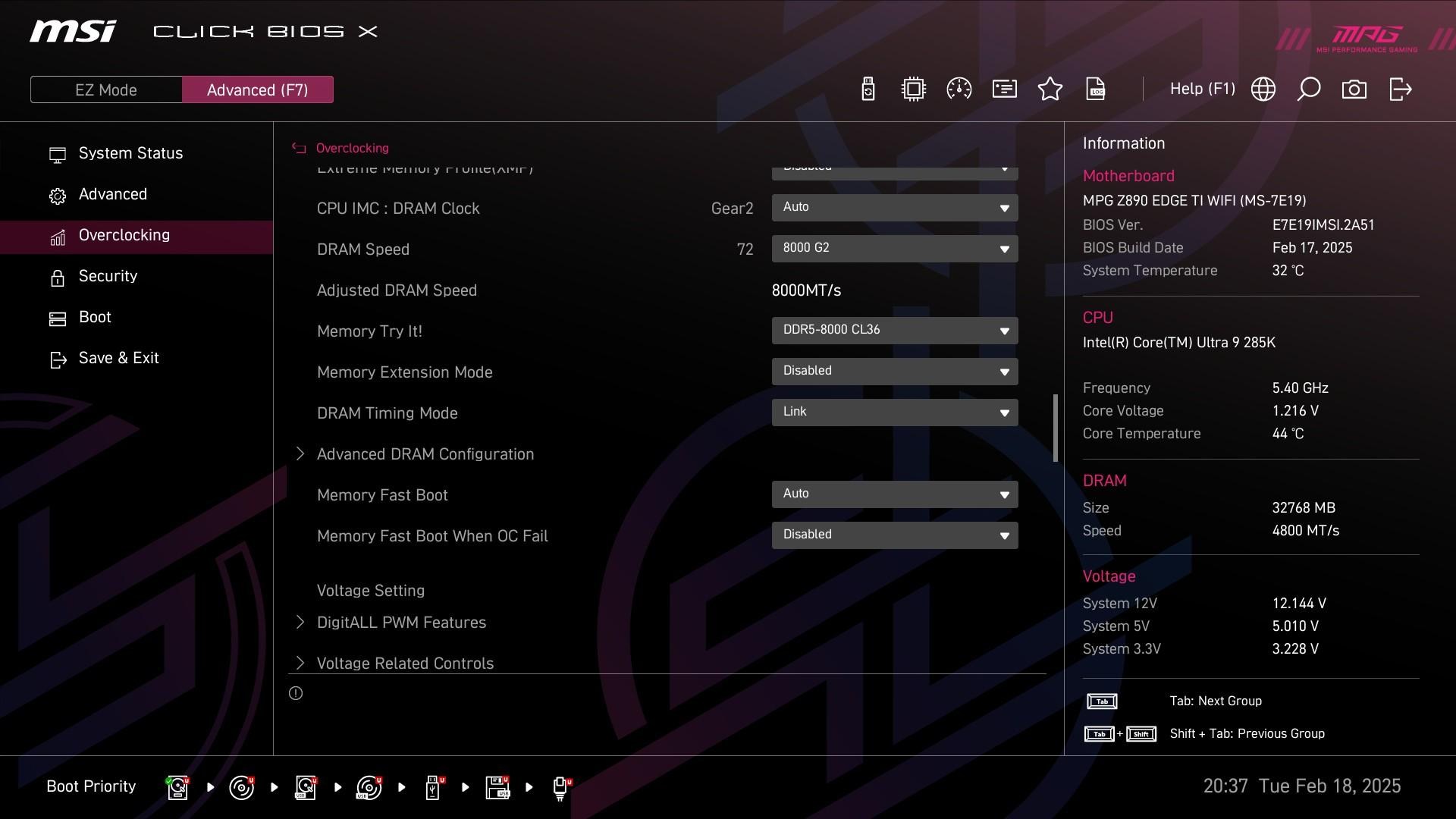Image resolution: width=1456 pixels, height=819 pixels.
Task: Open the DRAM Speed 8000 G2 dropdown
Action: pos(895,248)
